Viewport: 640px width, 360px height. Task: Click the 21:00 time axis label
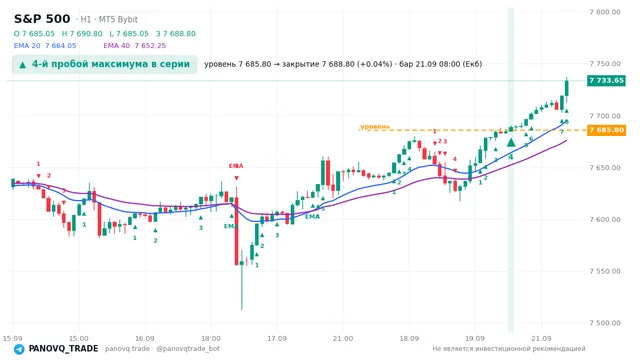(343, 338)
